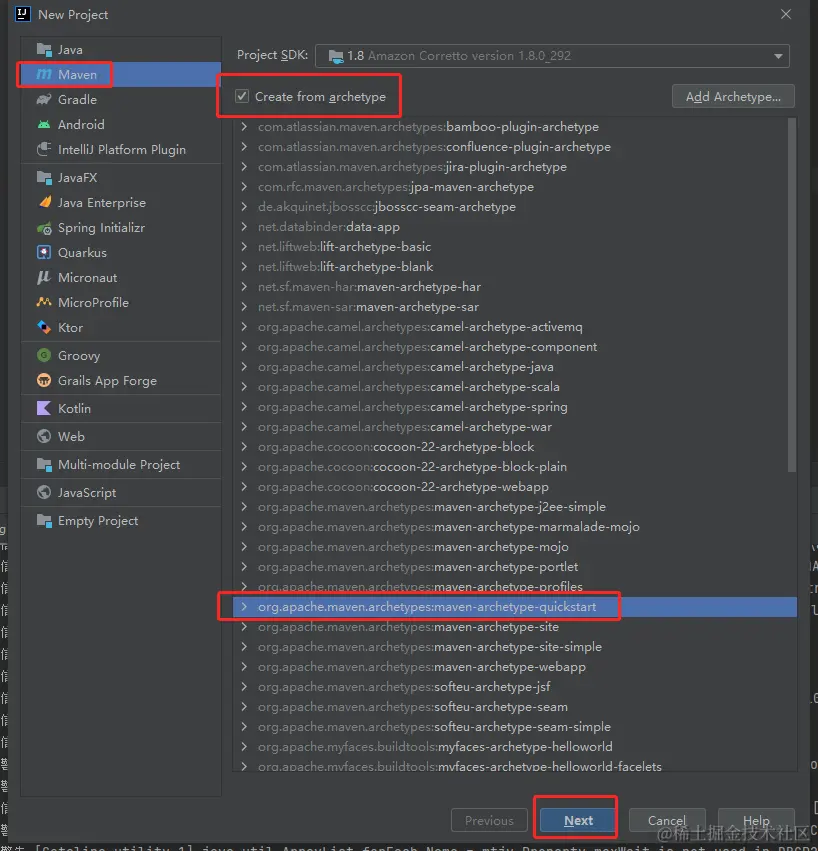Select maven-archetype-j2ee-simple archetype row

515,507
